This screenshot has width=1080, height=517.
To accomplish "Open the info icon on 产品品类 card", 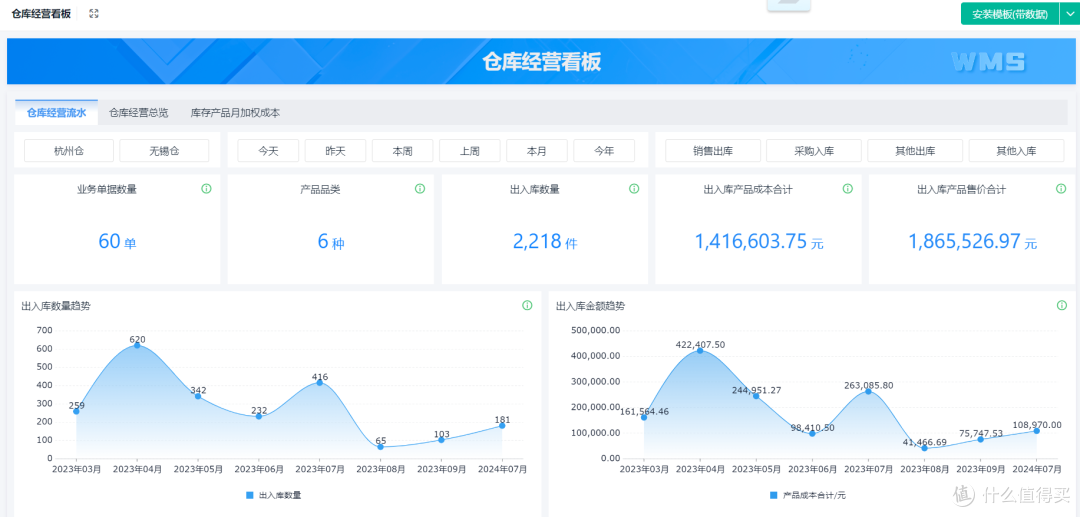I will pos(420,189).
